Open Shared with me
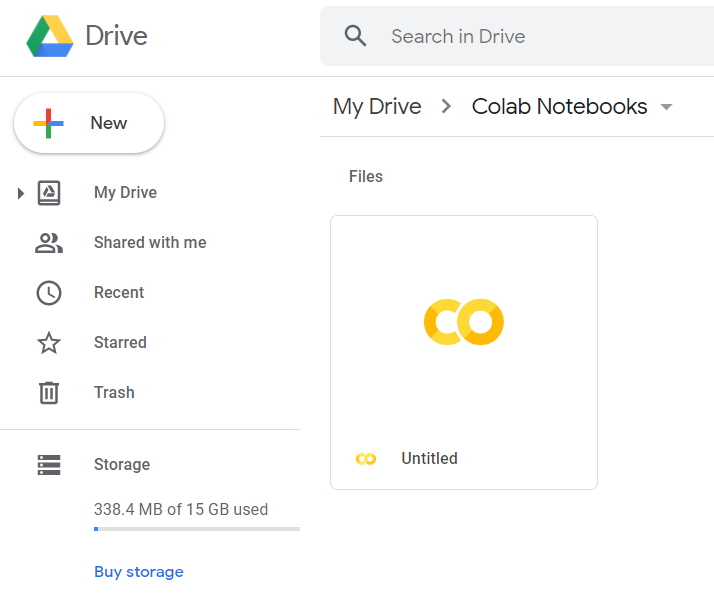Image resolution: width=714 pixels, height=596 pixels. [x=150, y=243]
